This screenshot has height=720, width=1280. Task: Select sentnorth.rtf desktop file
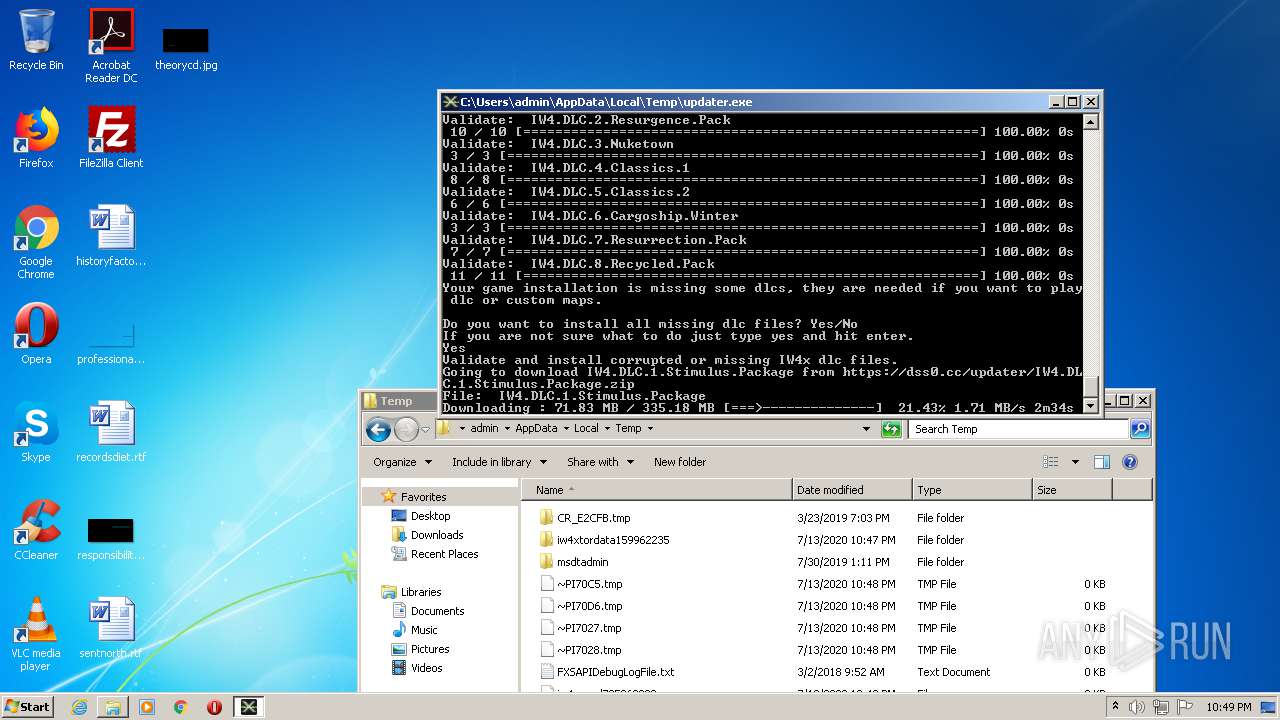[111, 628]
